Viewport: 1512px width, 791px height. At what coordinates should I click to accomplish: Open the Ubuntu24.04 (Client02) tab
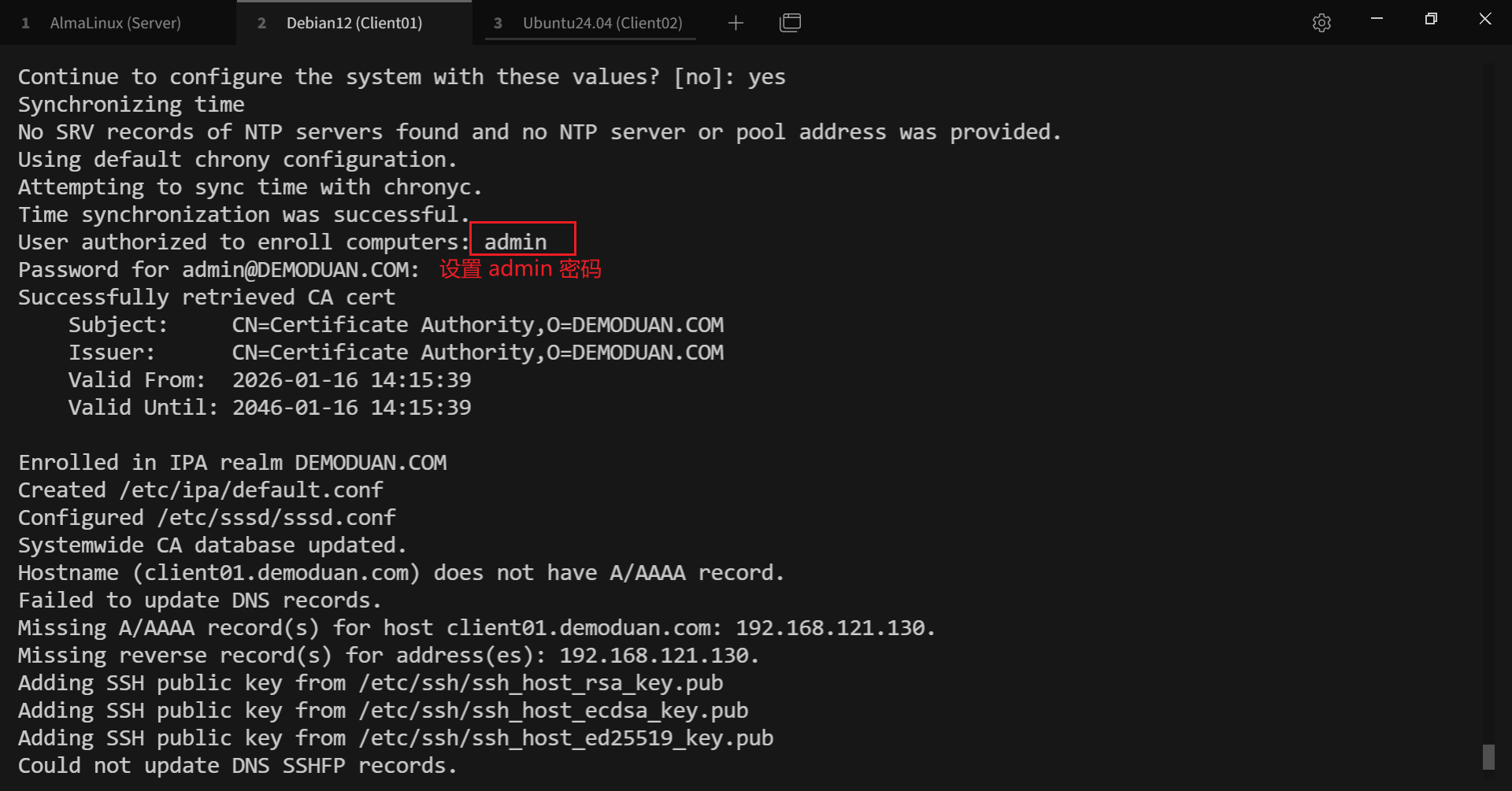tap(602, 23)
